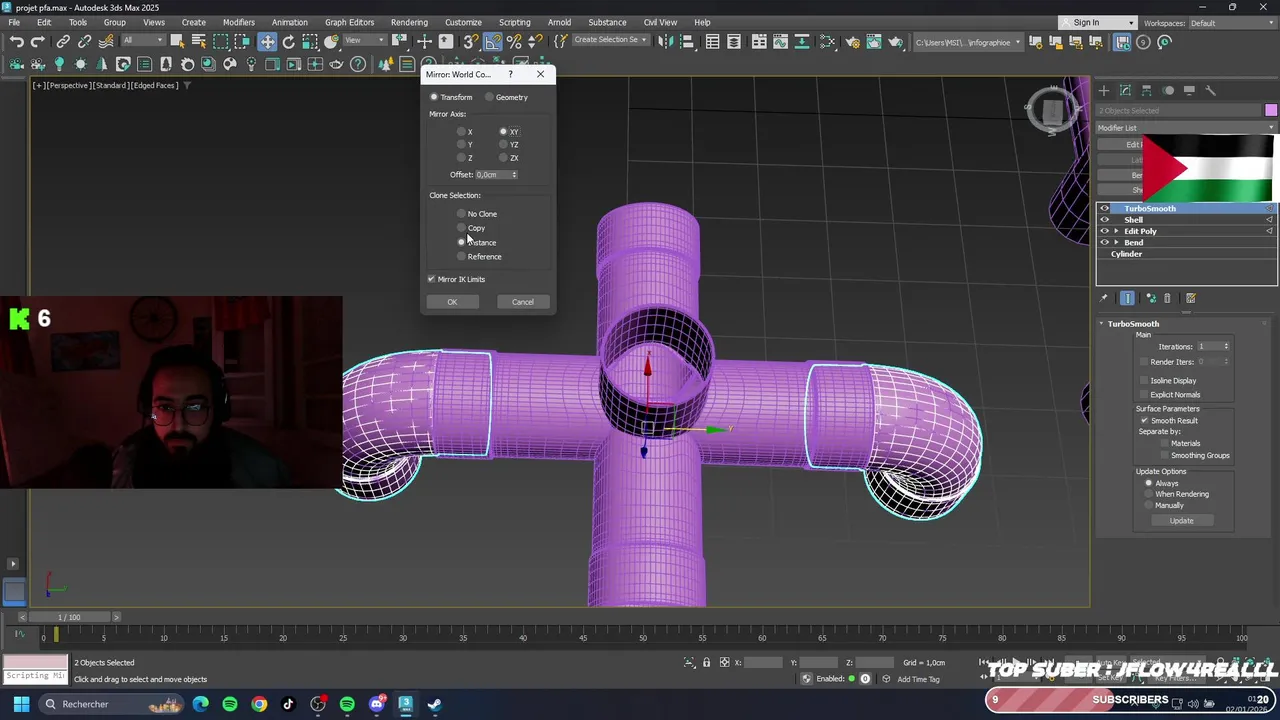Open the Select by Name list

[x=198, y=42]
